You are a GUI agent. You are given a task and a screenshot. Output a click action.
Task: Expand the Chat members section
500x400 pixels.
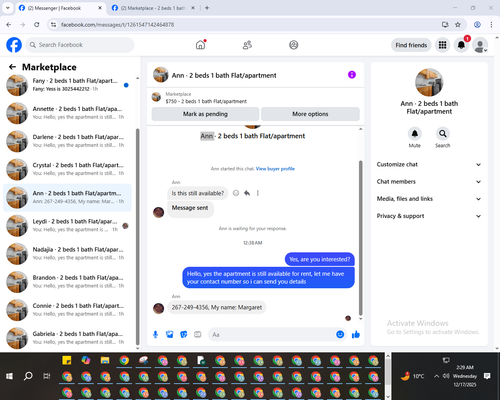(429, 182)
